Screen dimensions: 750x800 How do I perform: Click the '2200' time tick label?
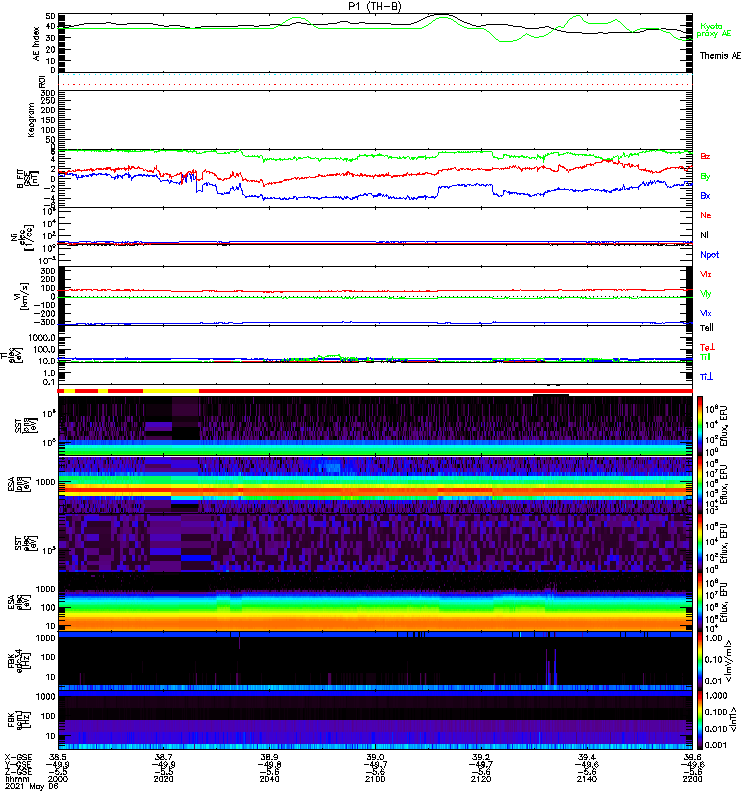[692, 779]
